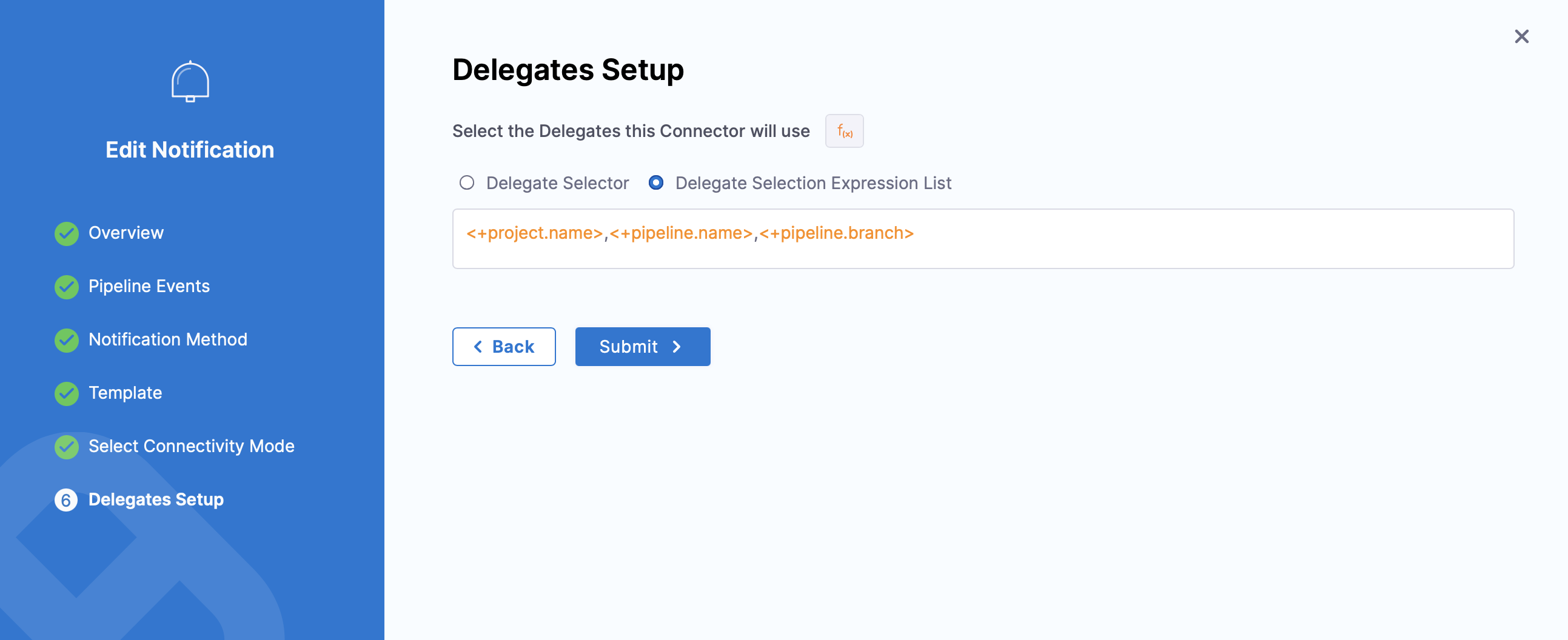Click the <+pipeline.branch> expression token
Viewport: 1568px width, 640px height.
pyautogui.click(x=836, y=233)
